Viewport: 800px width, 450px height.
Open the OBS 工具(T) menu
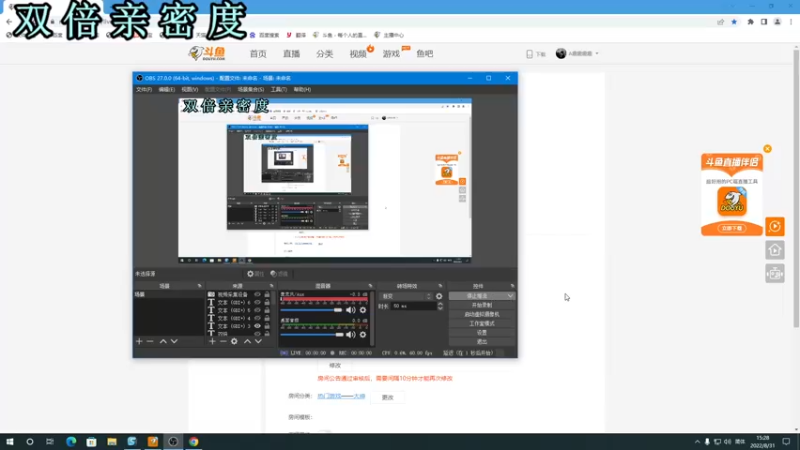pos(279,90)
